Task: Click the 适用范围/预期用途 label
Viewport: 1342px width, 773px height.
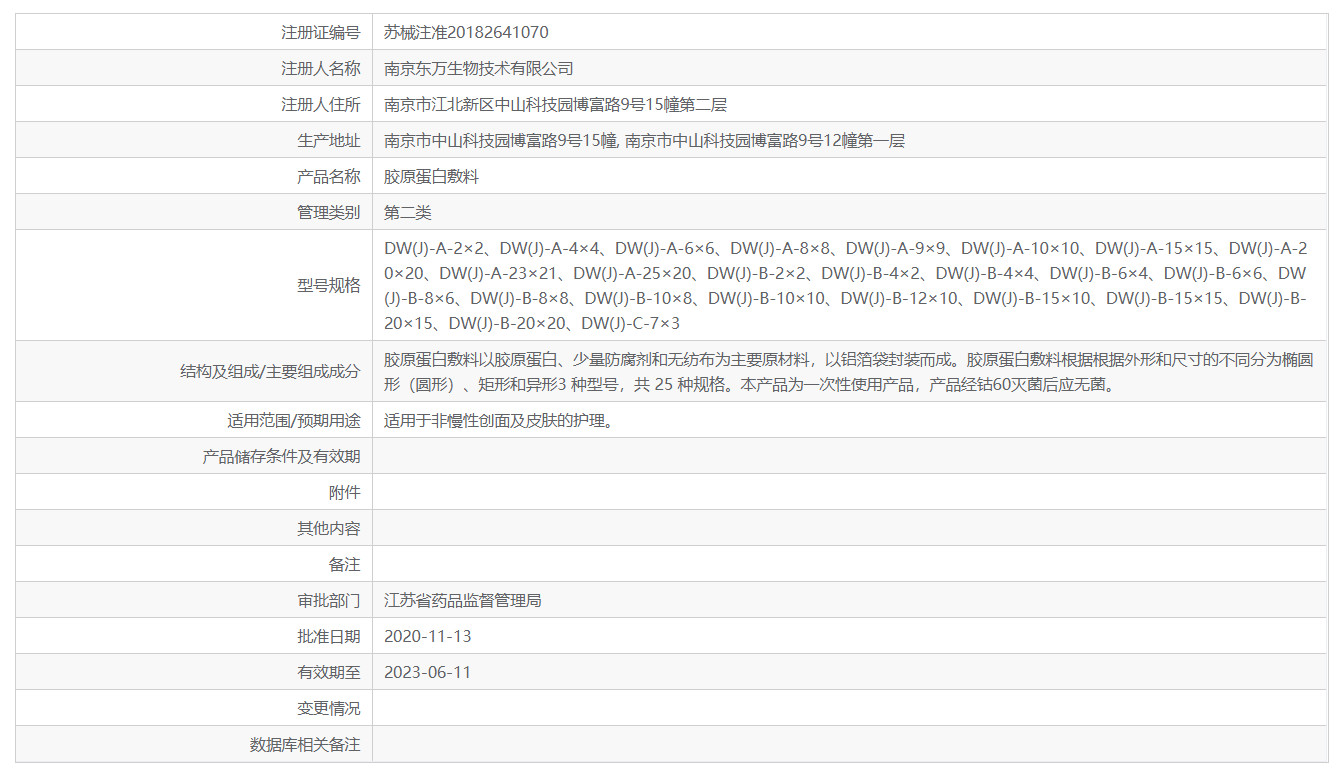Action: tap(294, 420)
